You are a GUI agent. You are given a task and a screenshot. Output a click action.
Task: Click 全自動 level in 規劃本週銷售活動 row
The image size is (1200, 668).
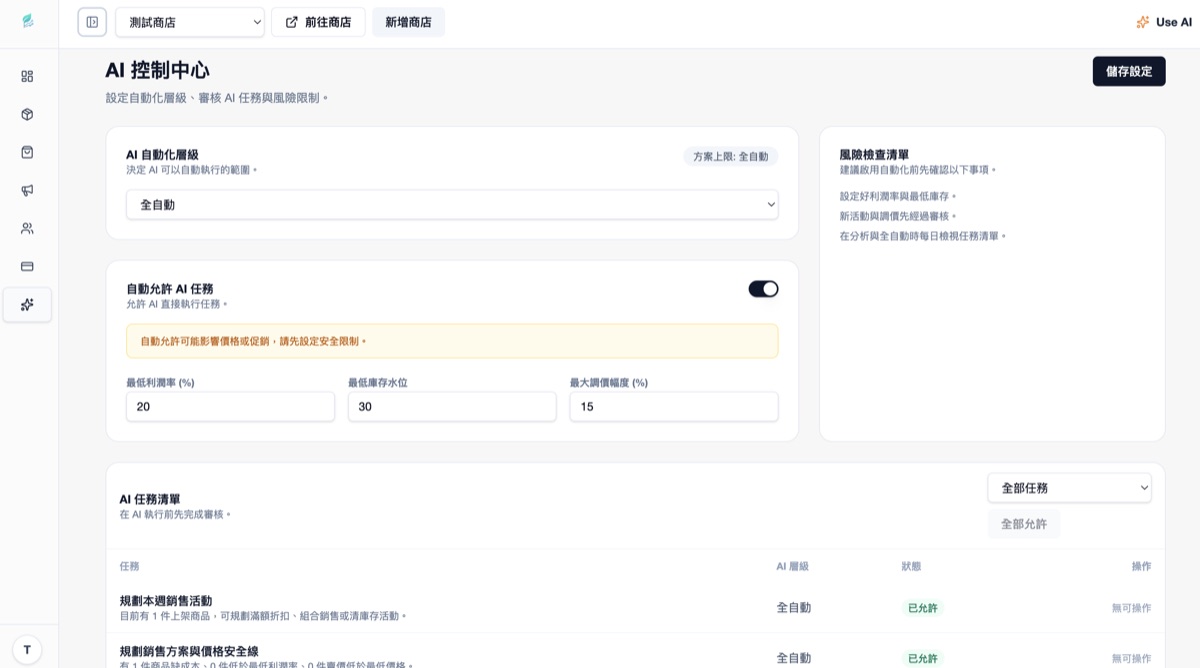[794, 608]
